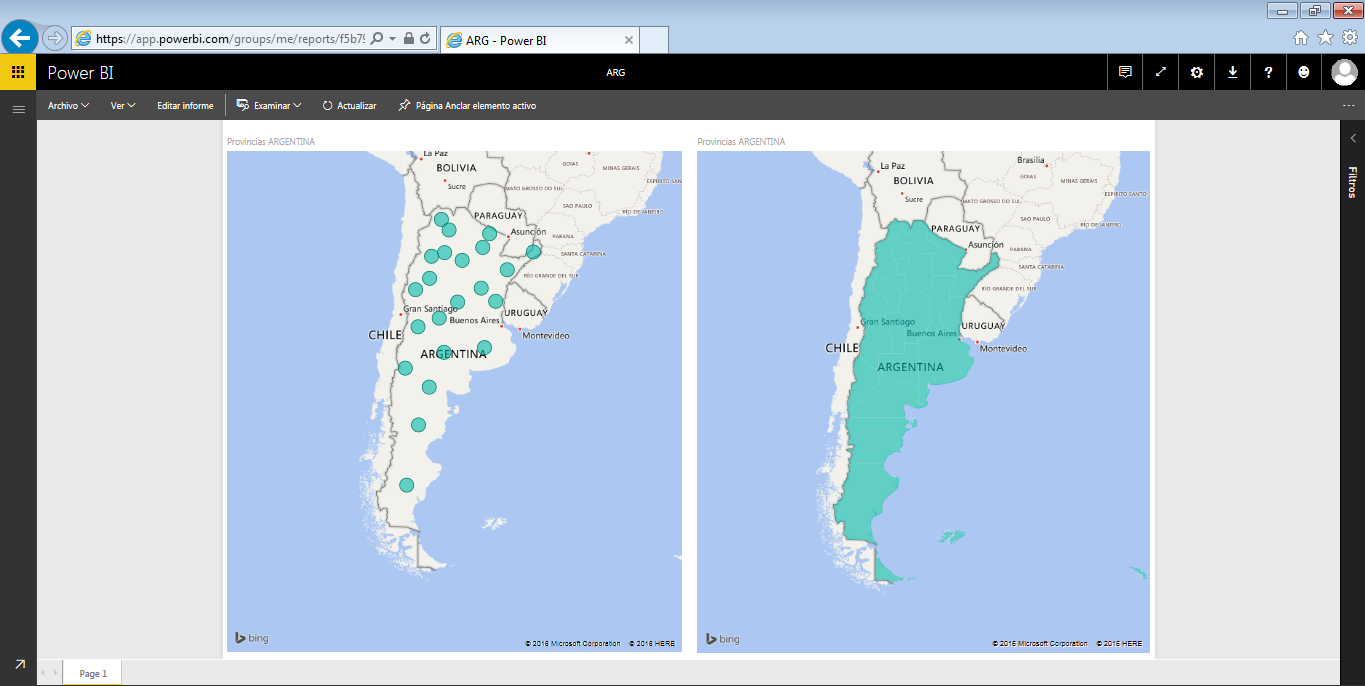Image resolution: width=1365 pixels, height=686 pixels.
Task: Open the Ver menu
Action: click(123, 105)
